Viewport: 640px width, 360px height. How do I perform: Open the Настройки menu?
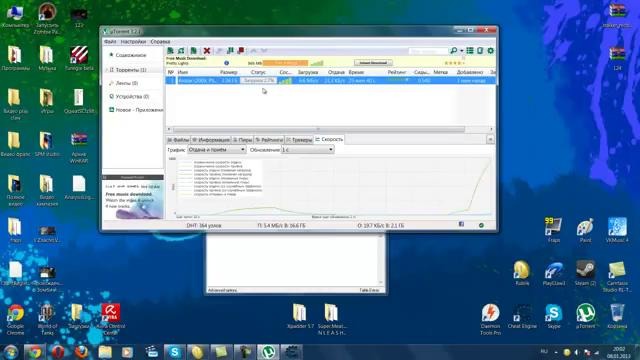(x=133, y=42)
